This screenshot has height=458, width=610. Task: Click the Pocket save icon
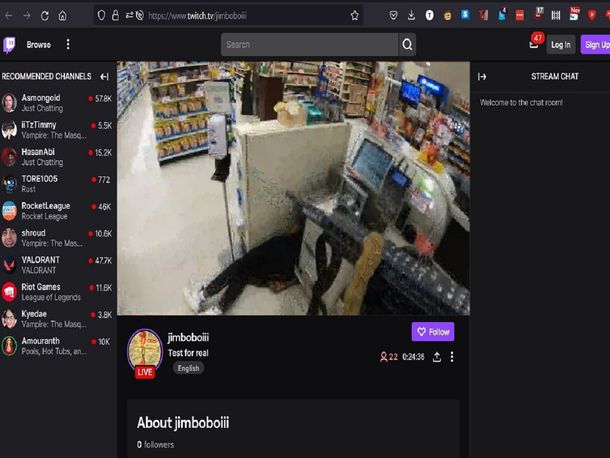click(x=393, y=16)
